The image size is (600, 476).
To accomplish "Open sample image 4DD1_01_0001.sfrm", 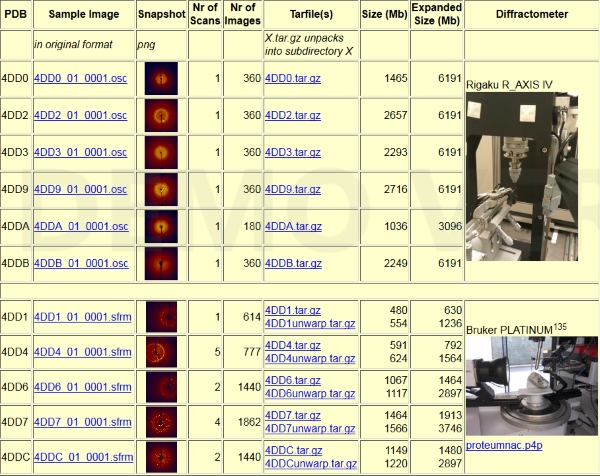I will (83, 317).
